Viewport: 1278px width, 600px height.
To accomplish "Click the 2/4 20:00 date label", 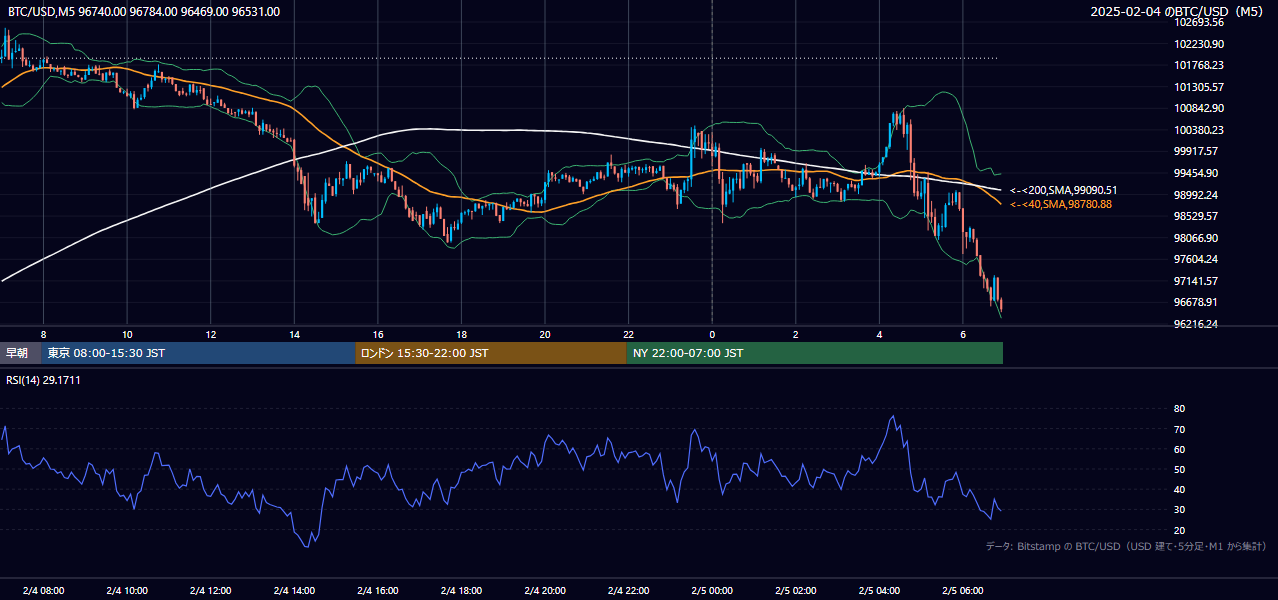I will pyautogui.click(x=545, y=591).
